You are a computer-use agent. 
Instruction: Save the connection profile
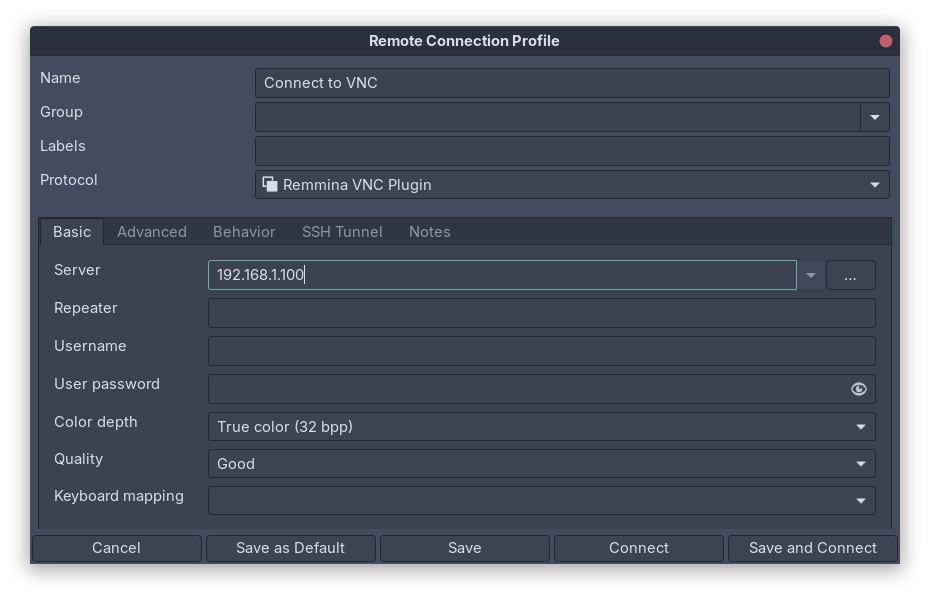point(464,548)
